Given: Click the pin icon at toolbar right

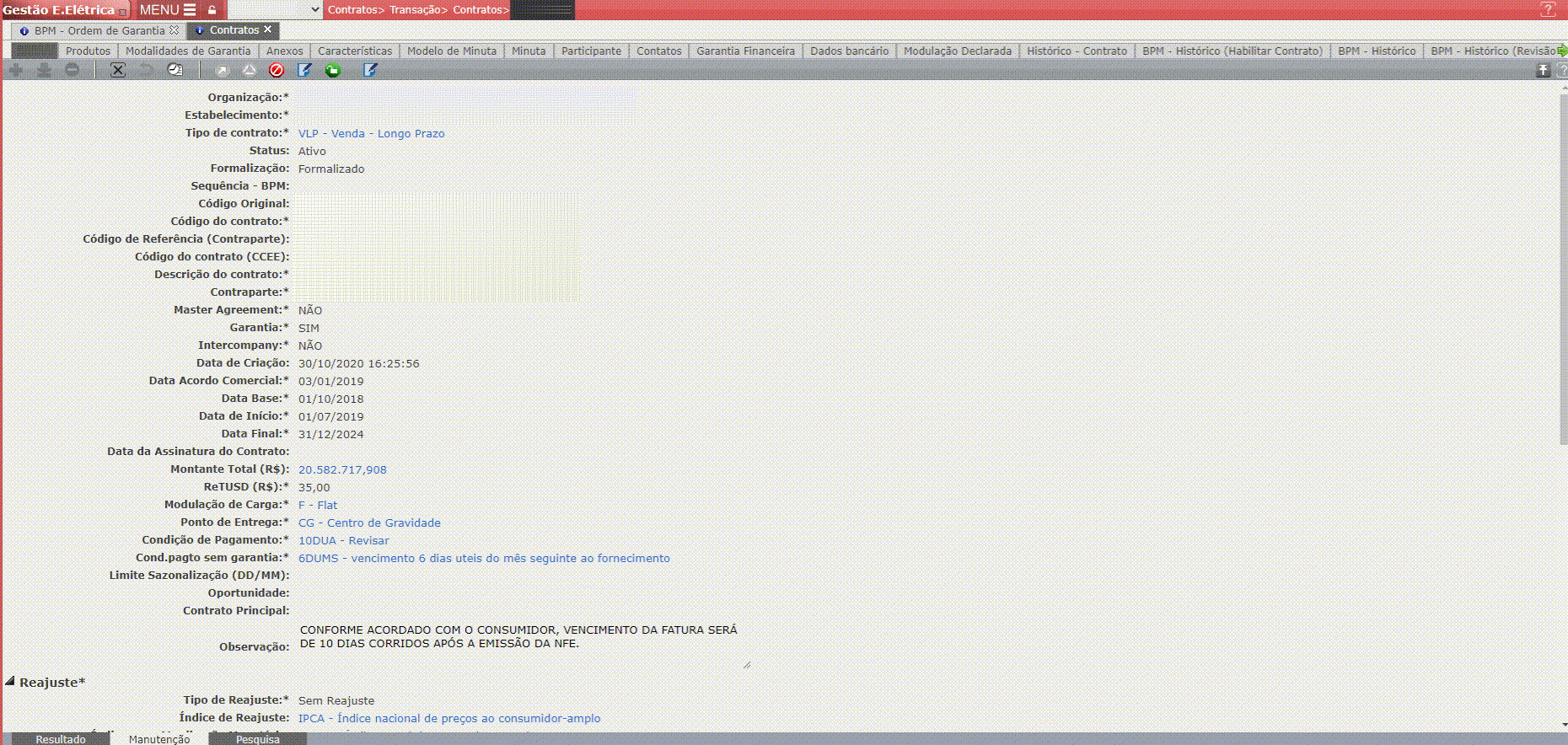Looking at the screenshot, I should (1543, 70).
